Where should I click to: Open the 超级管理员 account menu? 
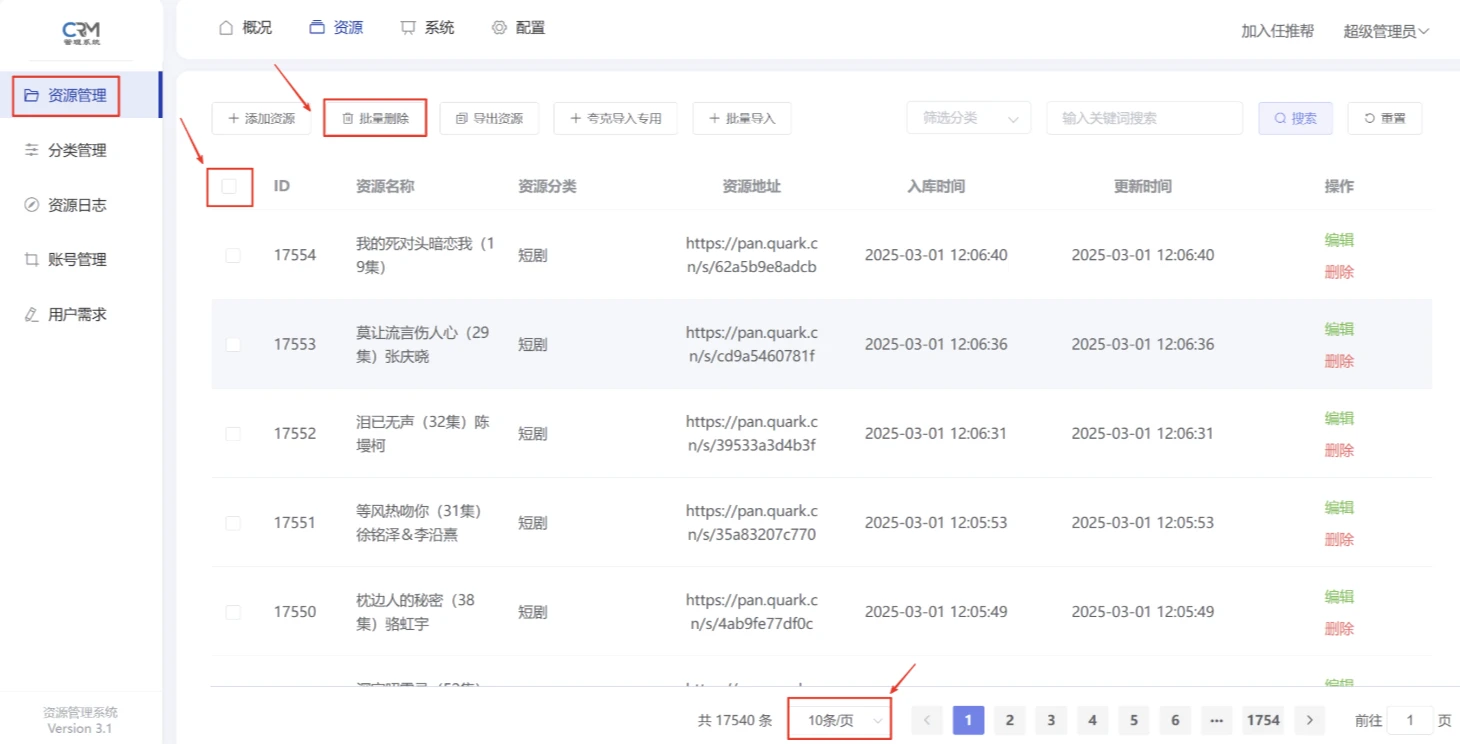1385,31
